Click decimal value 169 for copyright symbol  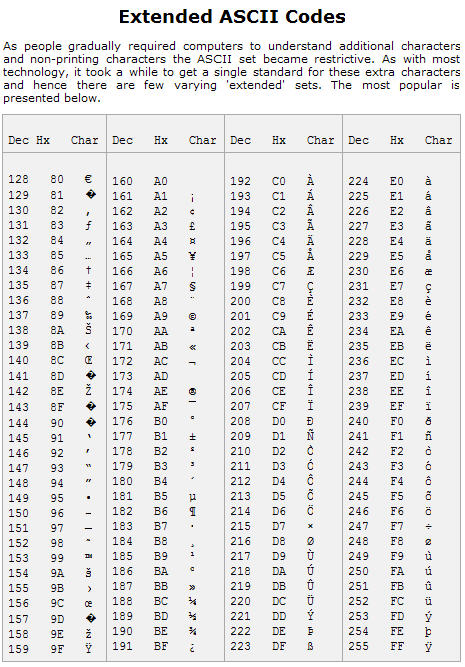tap(123, 316)
